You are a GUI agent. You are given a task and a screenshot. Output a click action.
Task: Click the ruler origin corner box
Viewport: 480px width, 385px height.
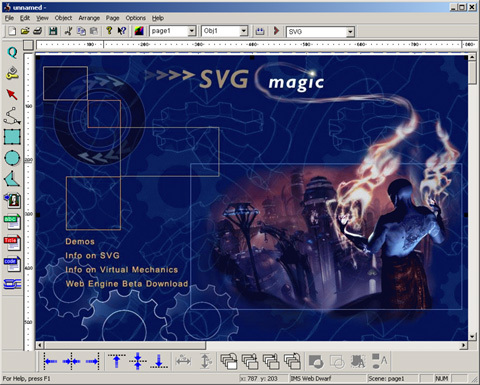[29, 45]
